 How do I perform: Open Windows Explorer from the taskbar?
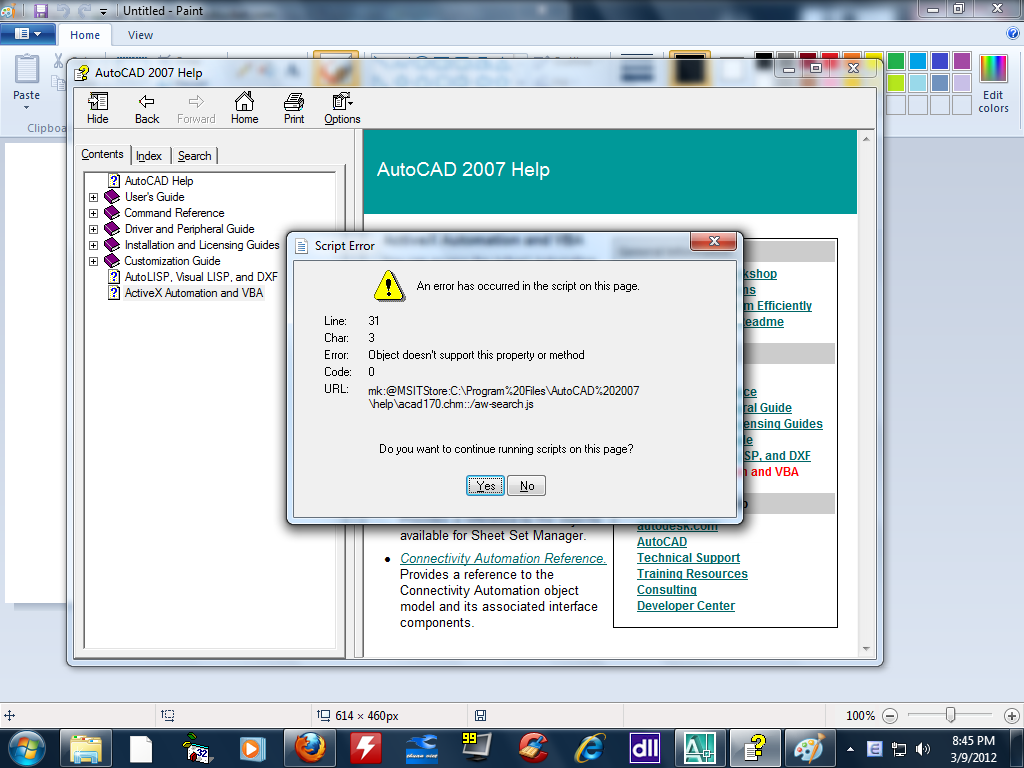(86, 748)
